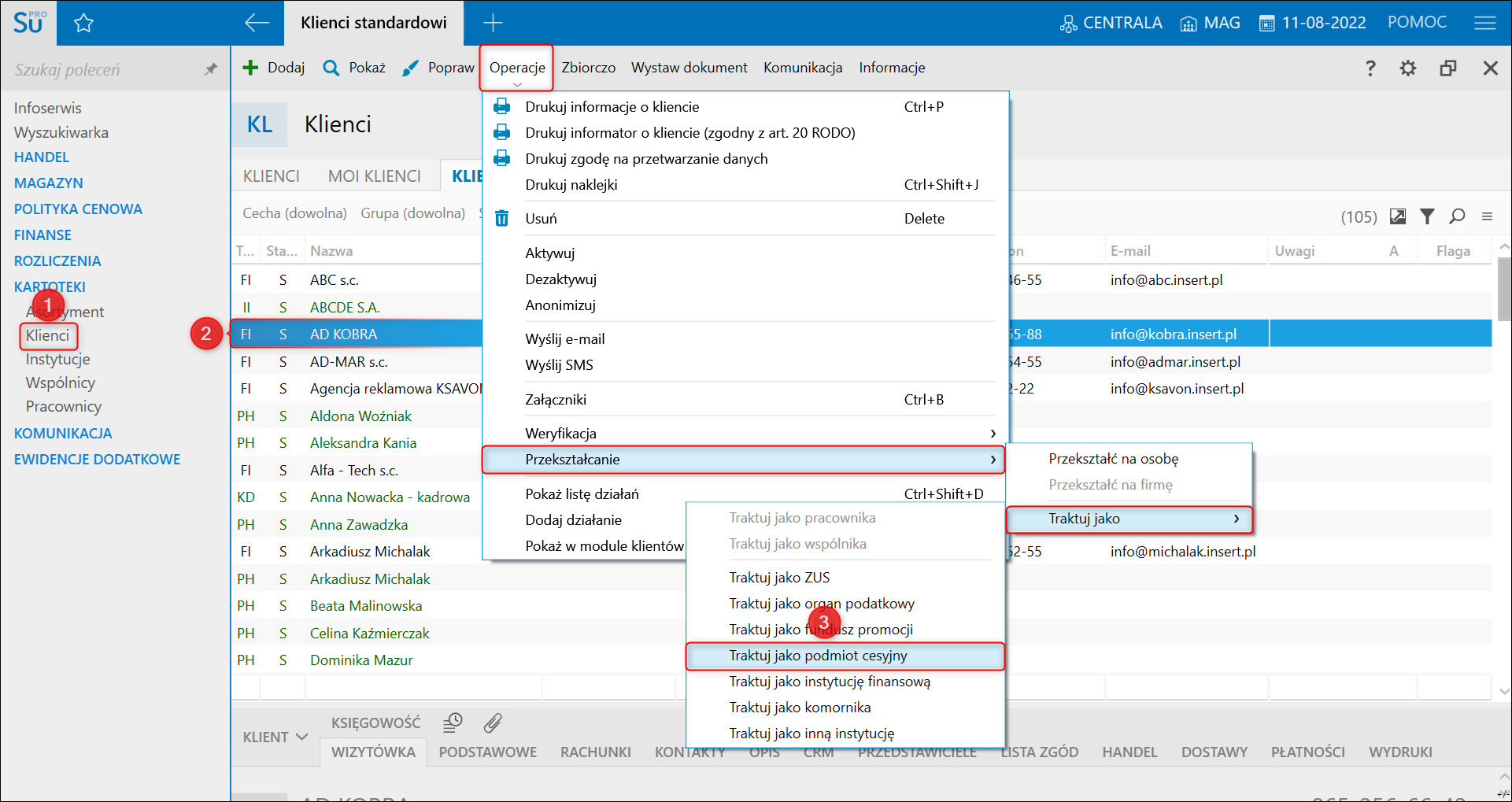This screenshot has width=1512, height=802.
Task: Open the CENTRALA branch selector
Action: (x=1111, y=23)
